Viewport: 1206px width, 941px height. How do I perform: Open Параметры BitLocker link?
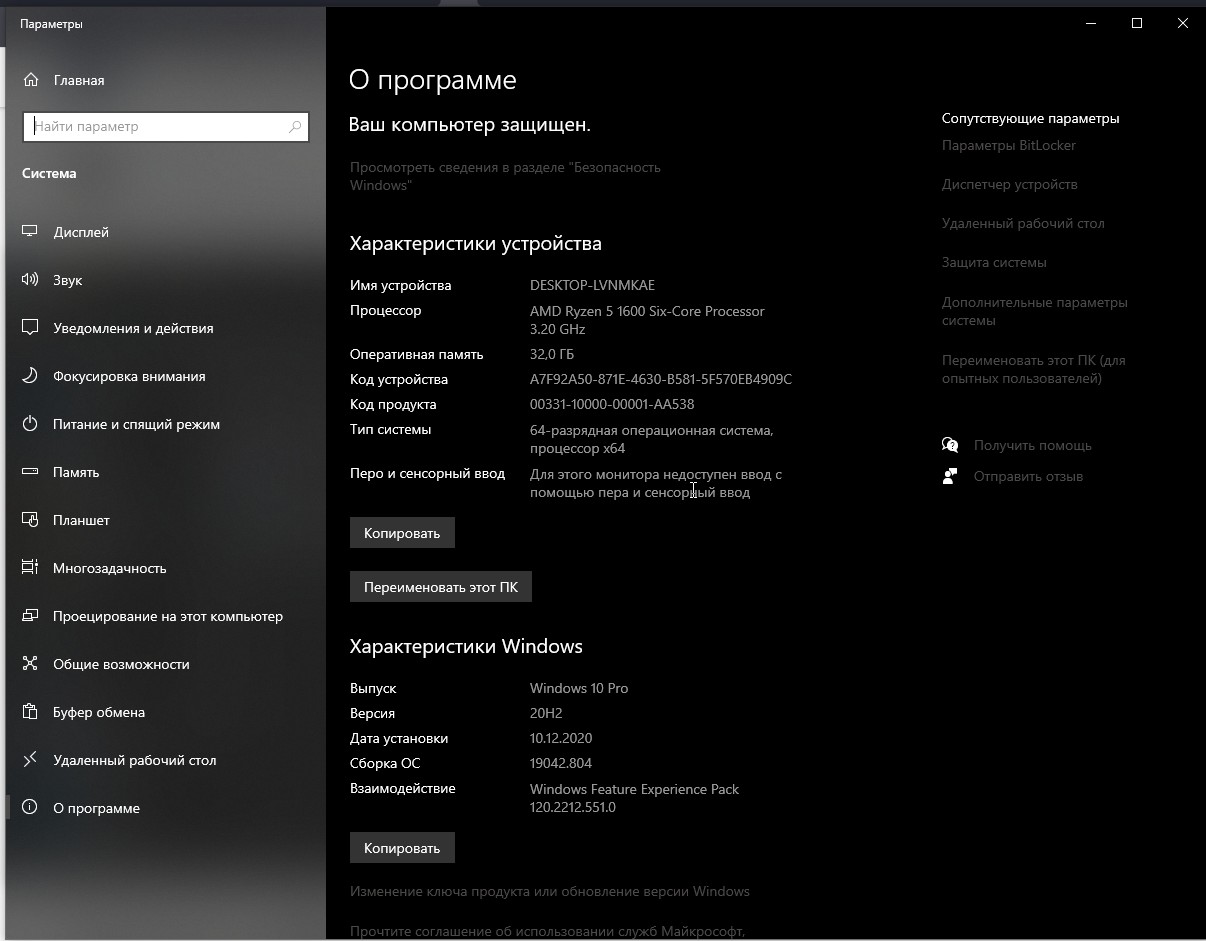[1009, 145]
